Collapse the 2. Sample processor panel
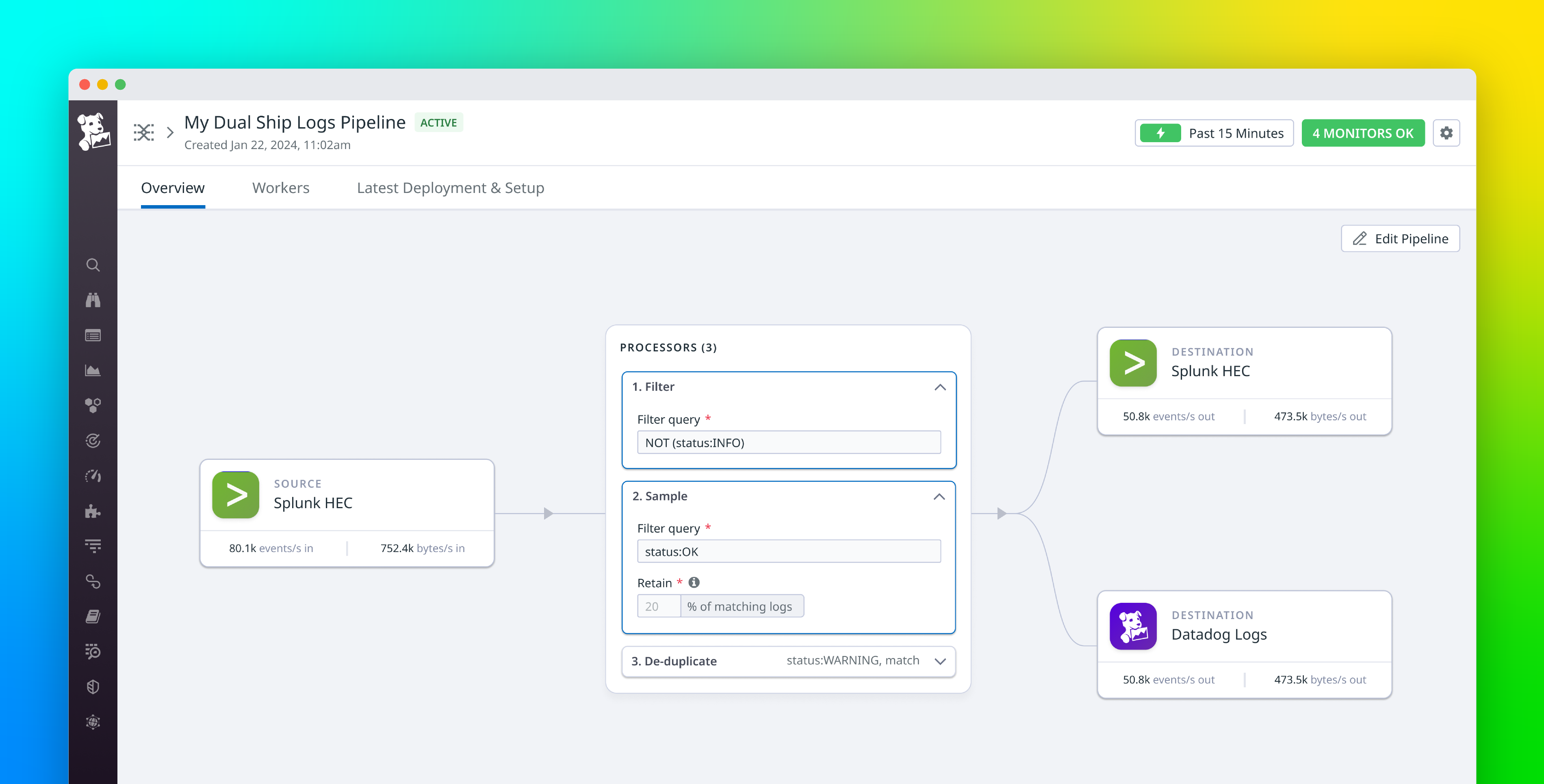Image resolution: width=1544 pixels, height=784 pixels. click(941, 496)
